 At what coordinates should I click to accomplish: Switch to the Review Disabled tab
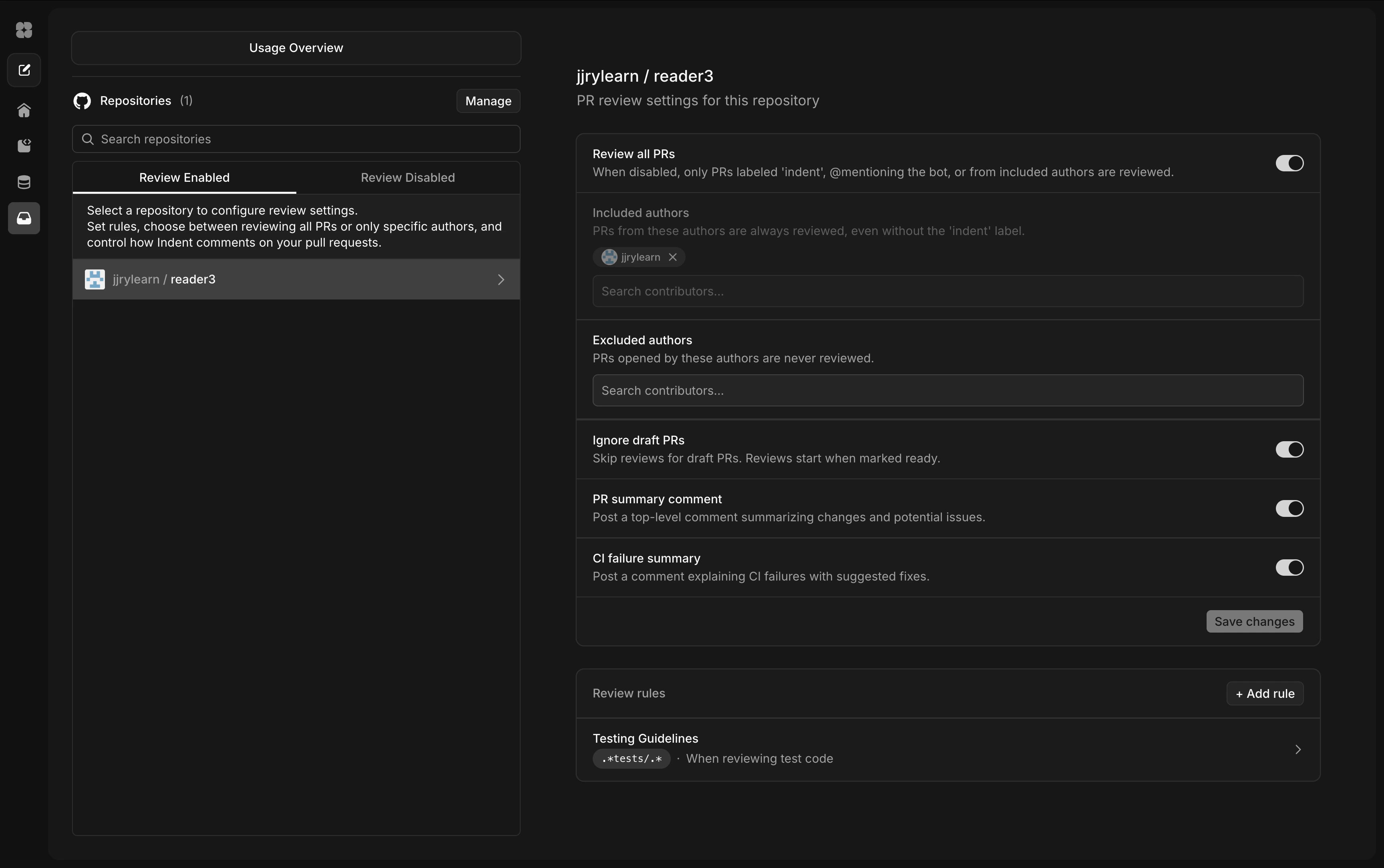[408, 177]
